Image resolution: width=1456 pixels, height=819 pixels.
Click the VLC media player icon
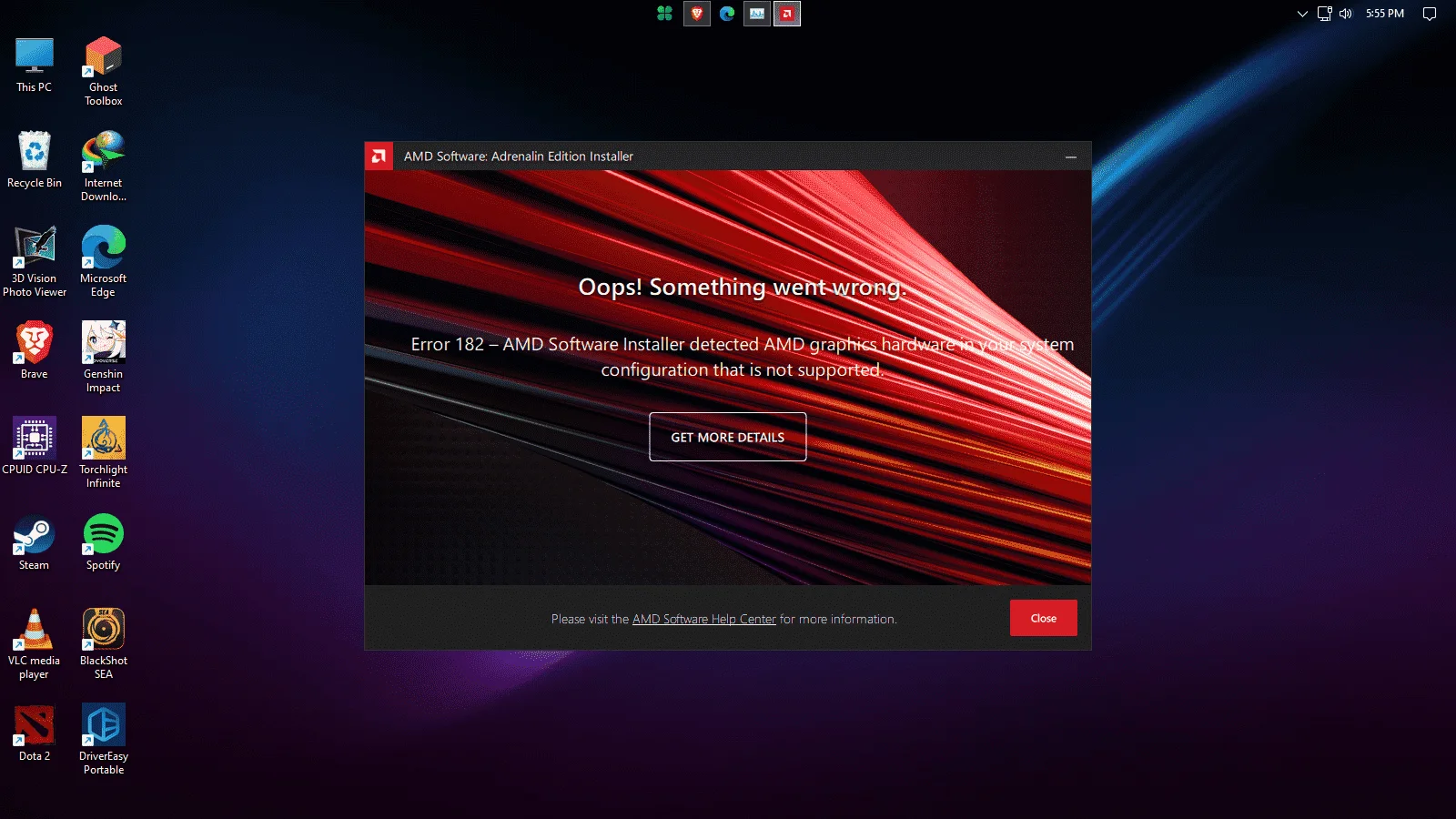point(35,644)
